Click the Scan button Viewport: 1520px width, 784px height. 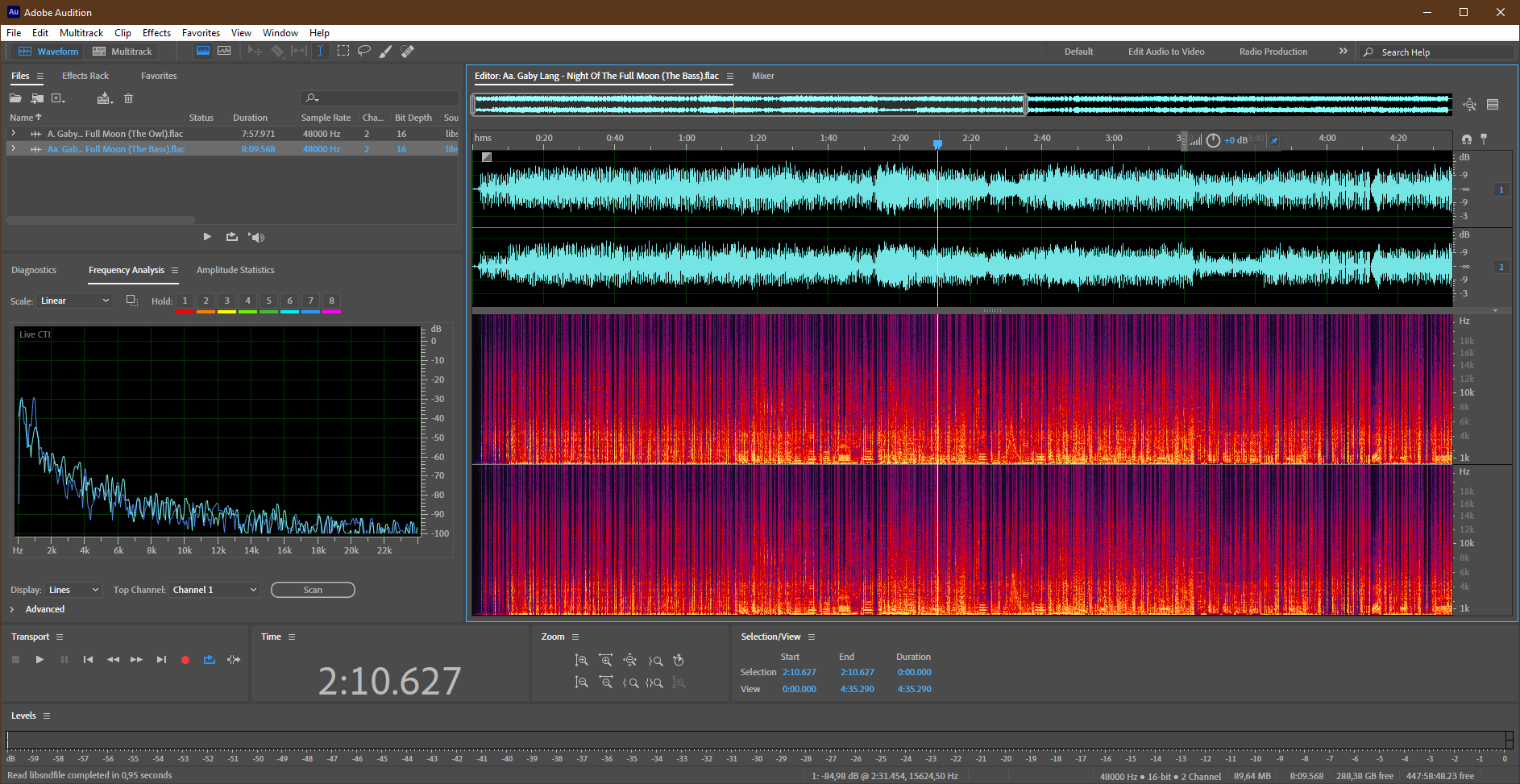313,590
